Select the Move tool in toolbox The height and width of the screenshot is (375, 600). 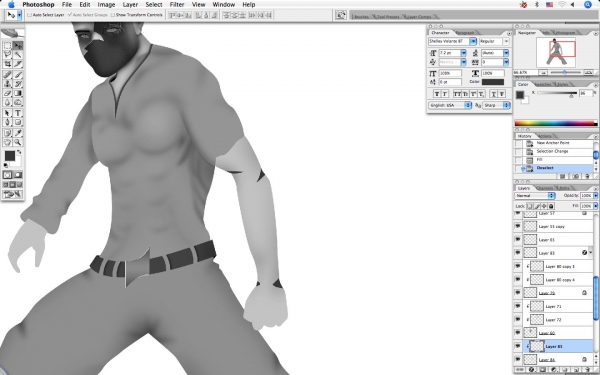coord(18,46)
